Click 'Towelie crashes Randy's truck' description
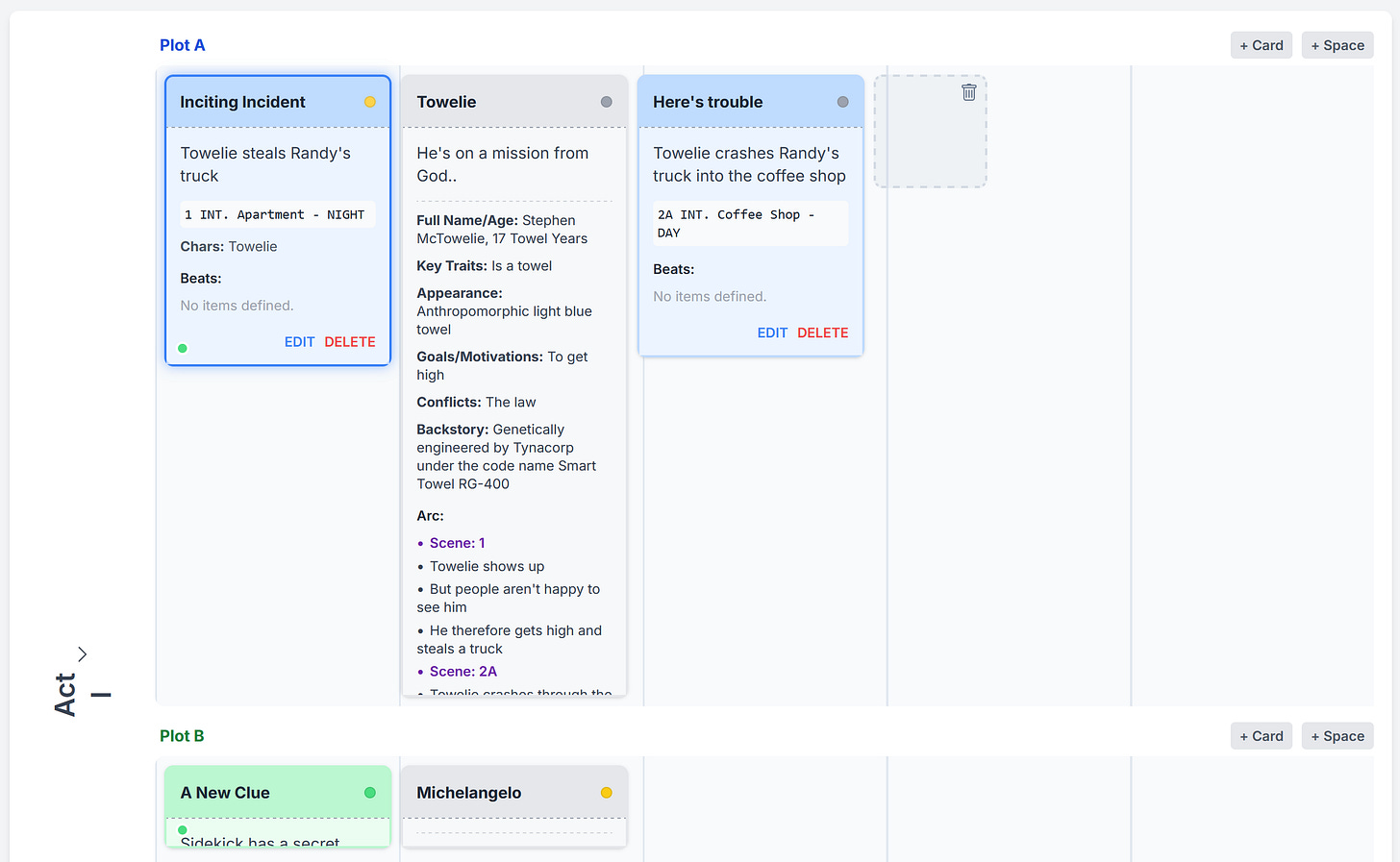Image resolution: width=1400 pixels, height=862 pixels. [750, 164]
